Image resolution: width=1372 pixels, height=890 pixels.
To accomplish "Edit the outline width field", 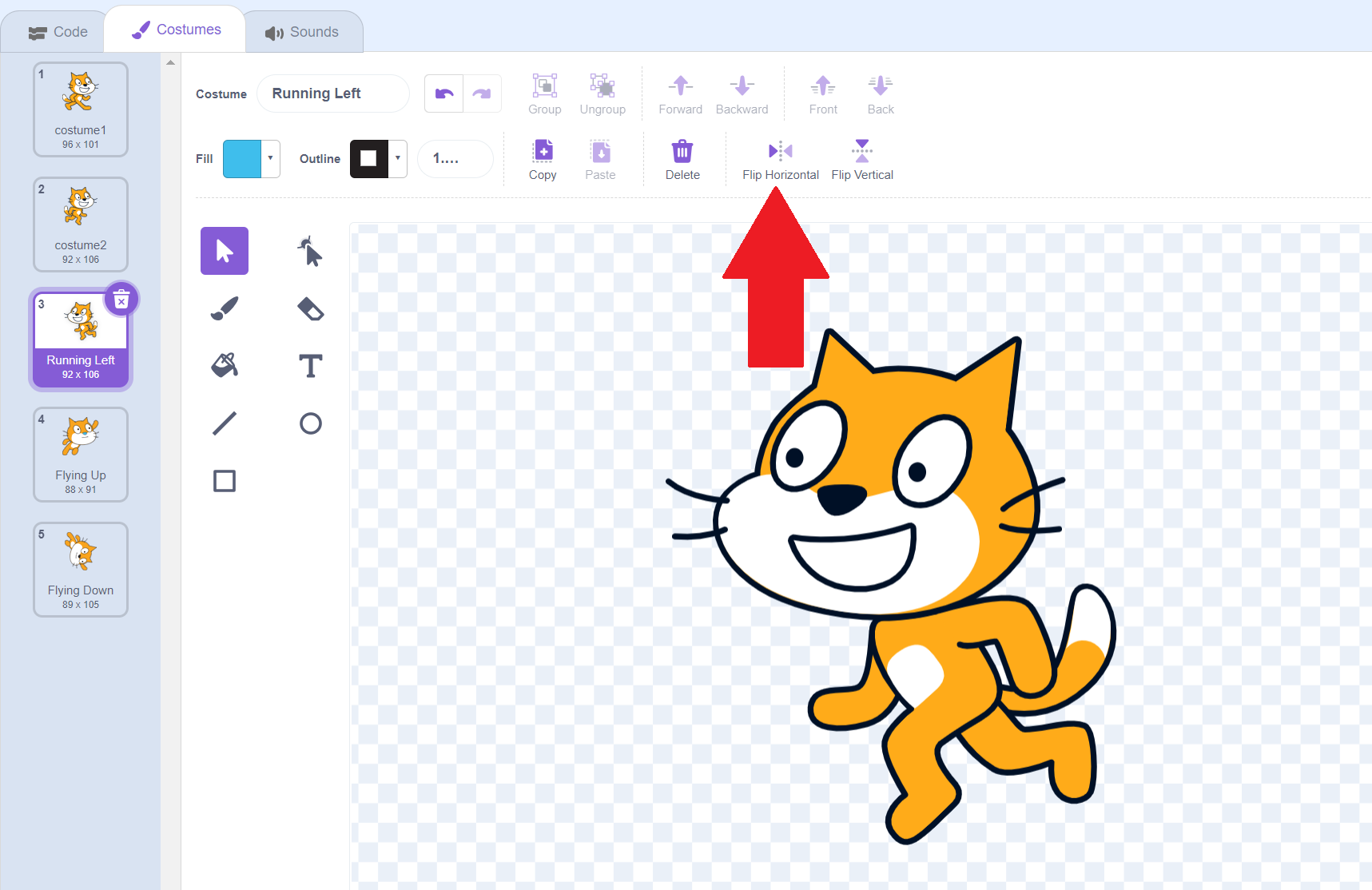I will coord(455,158).
